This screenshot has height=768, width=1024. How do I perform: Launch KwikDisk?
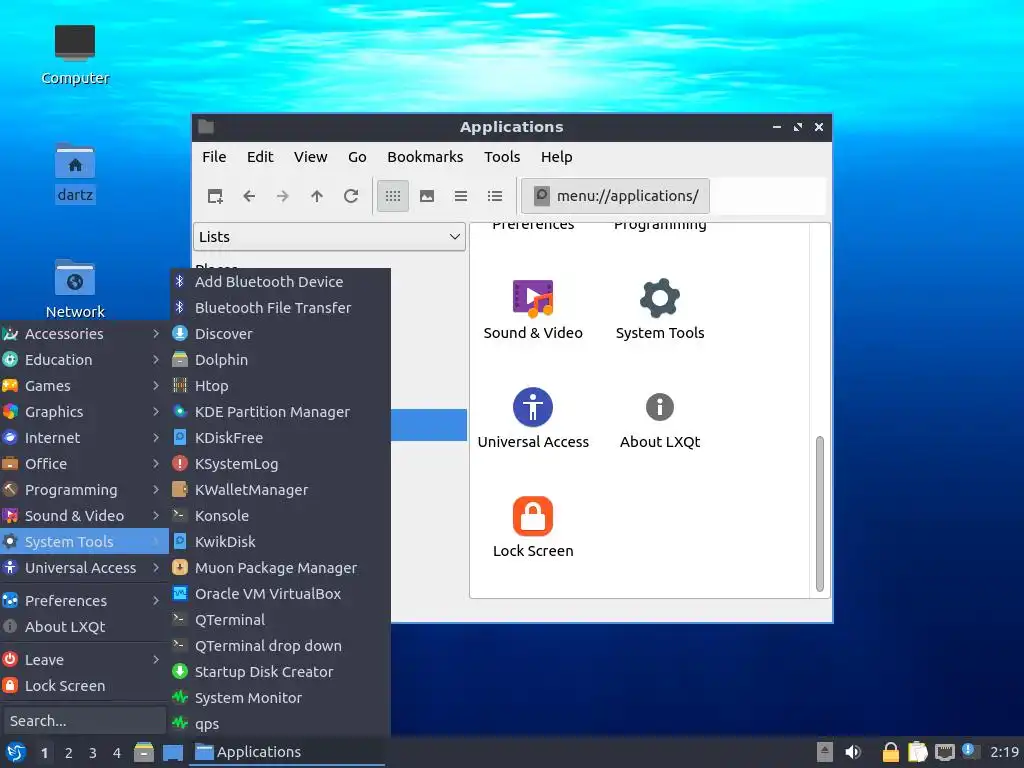[280, 542]
